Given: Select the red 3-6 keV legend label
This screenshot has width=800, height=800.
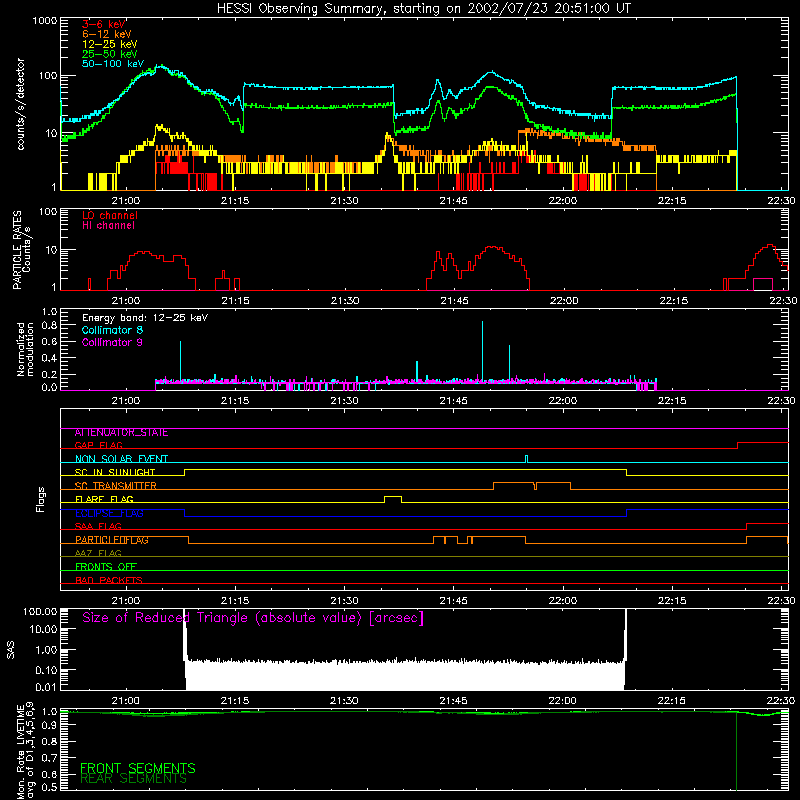Looking at the screenshot, I should pyautogui.click(x=104, y=24).
